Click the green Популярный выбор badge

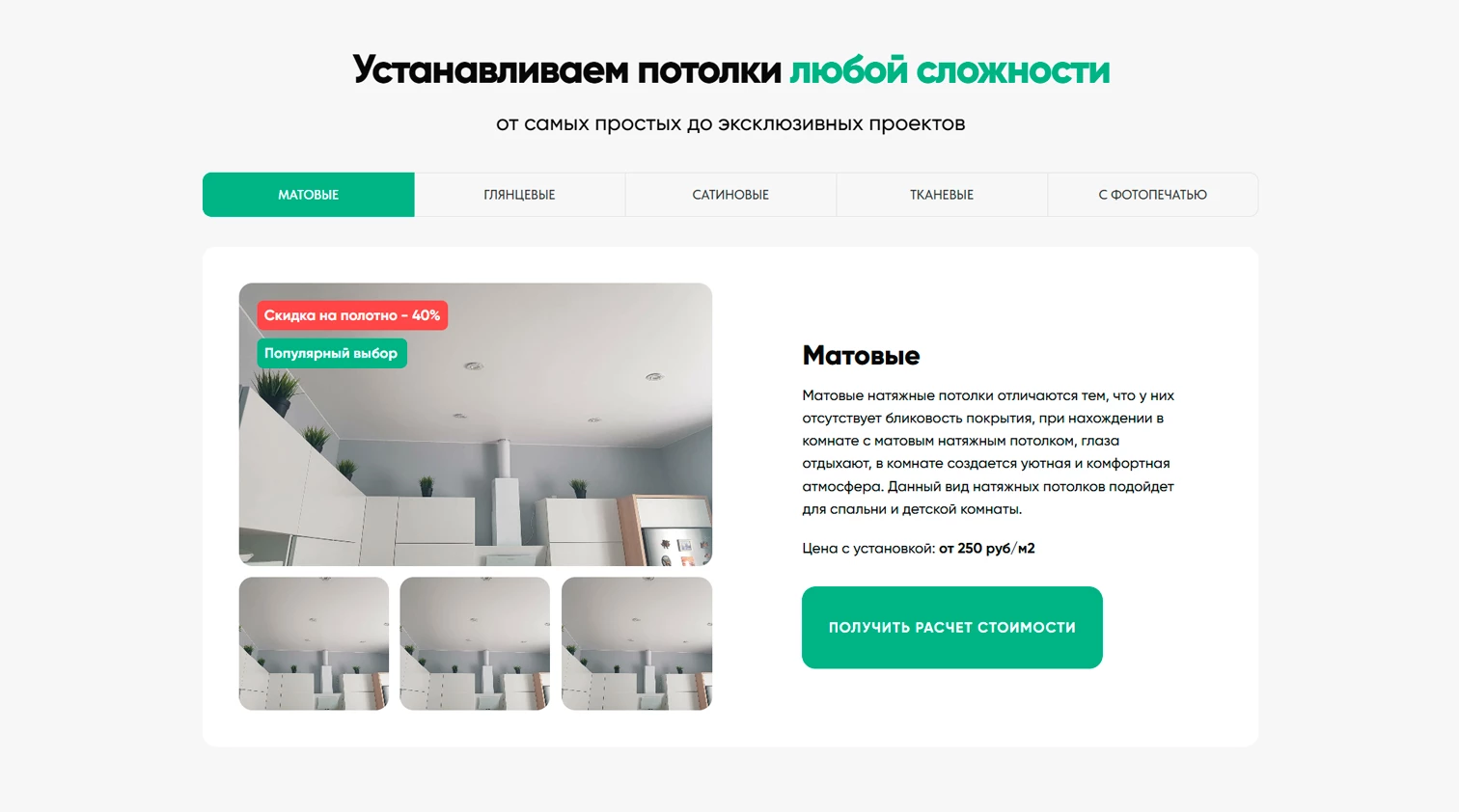point(332,353)
